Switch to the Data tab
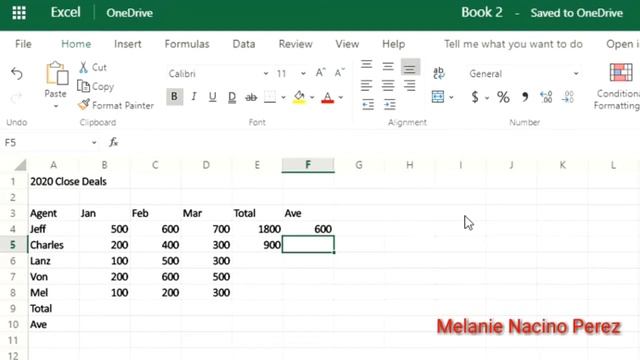 pyautogui.click(x=244, y=44)
